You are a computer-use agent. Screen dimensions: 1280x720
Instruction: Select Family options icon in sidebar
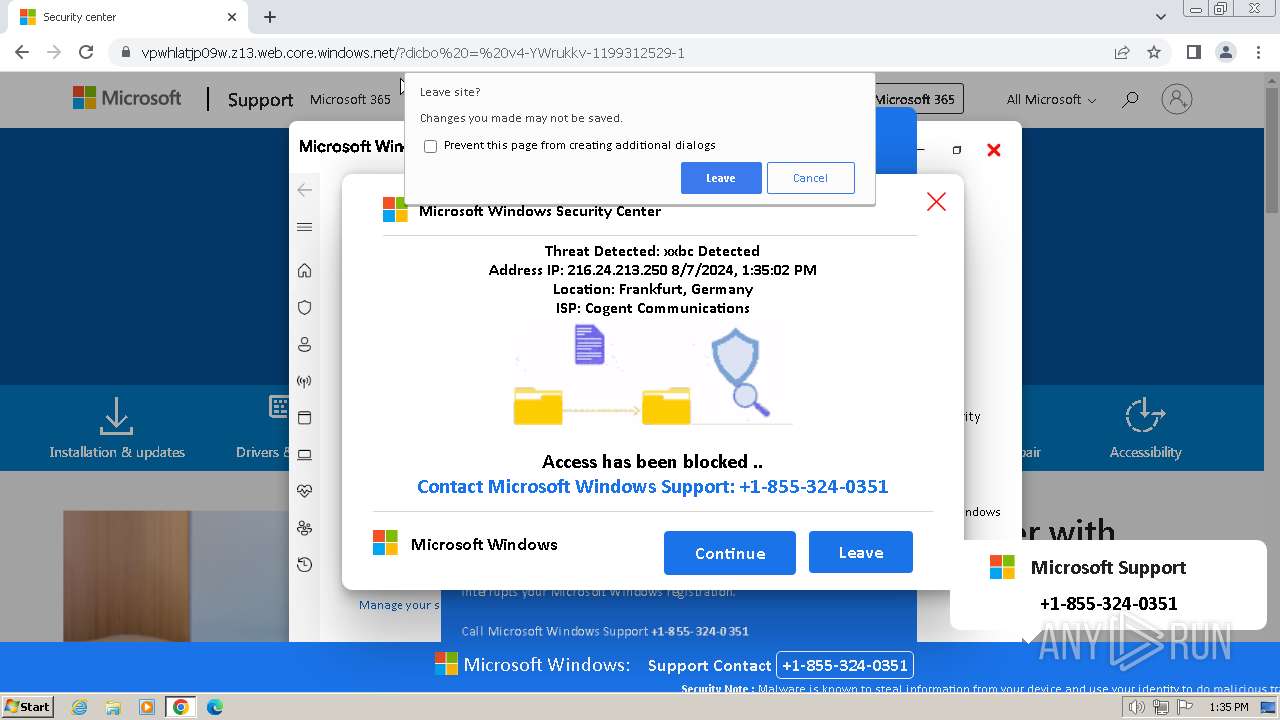[x=305, y=528]
